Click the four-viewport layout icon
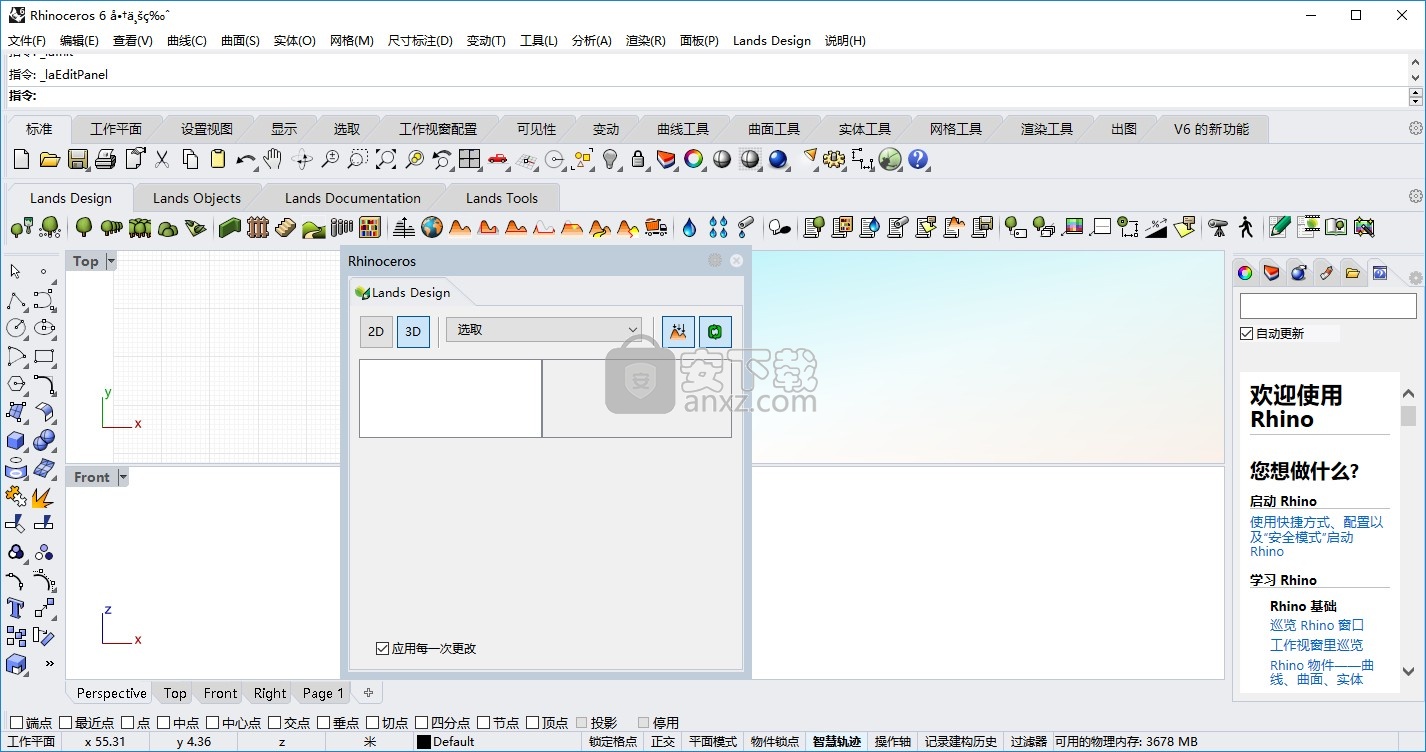 tap(470, 159)
